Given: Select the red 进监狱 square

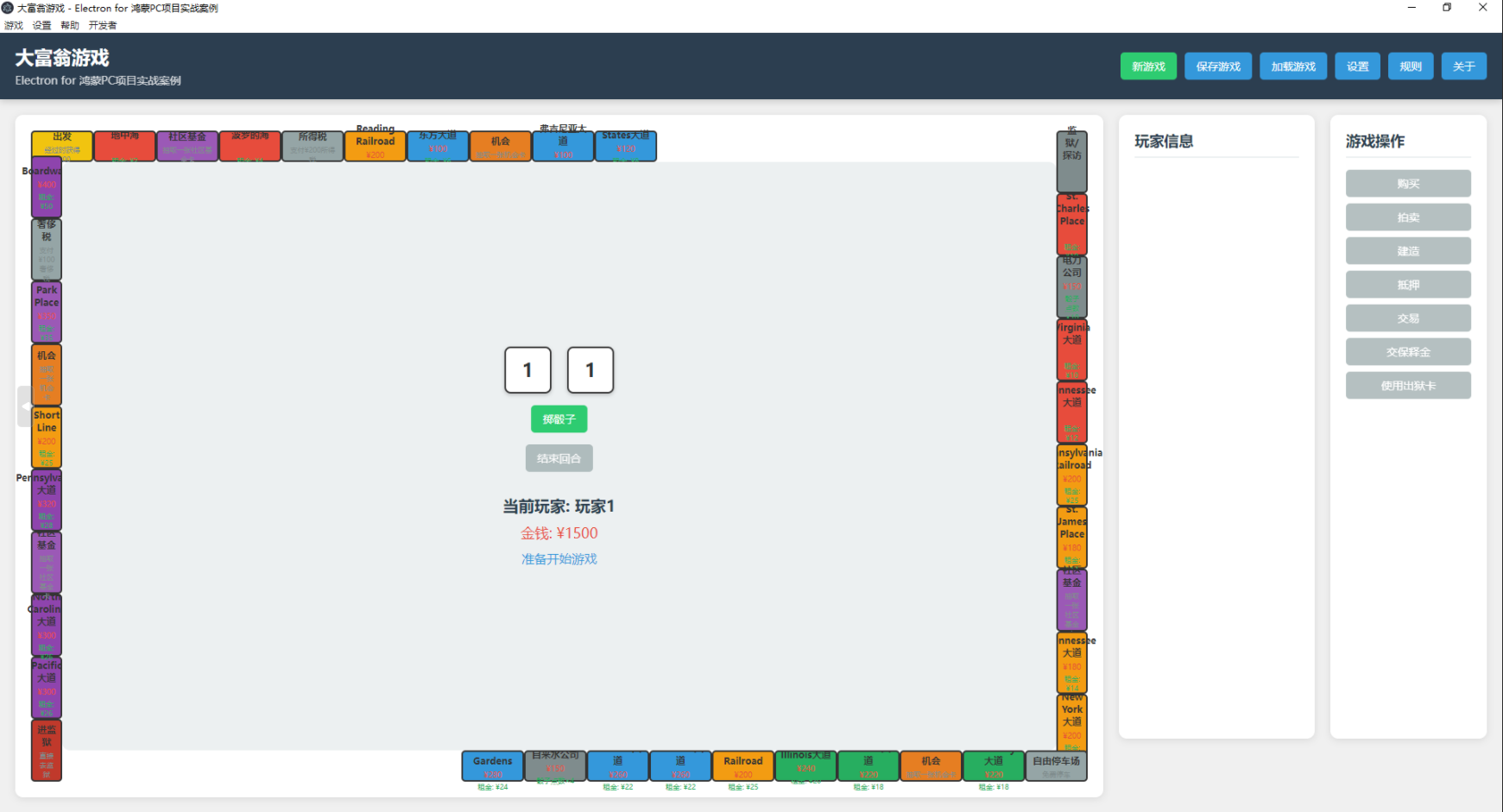Looking at the screenshot, I should [47, 751].
